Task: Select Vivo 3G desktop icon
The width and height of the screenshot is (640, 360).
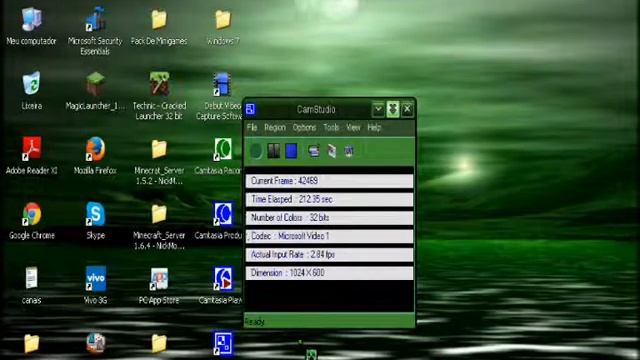Action: point(96,285)
